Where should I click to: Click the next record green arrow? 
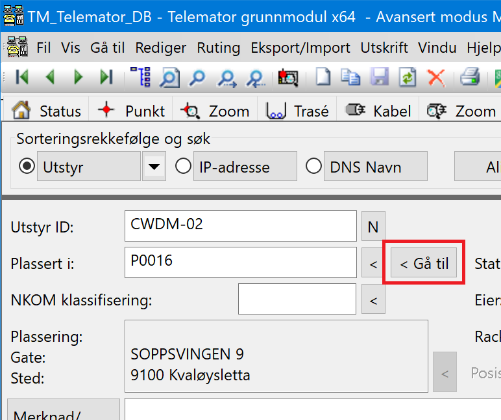pyautogui.click(x=78, y=77)
